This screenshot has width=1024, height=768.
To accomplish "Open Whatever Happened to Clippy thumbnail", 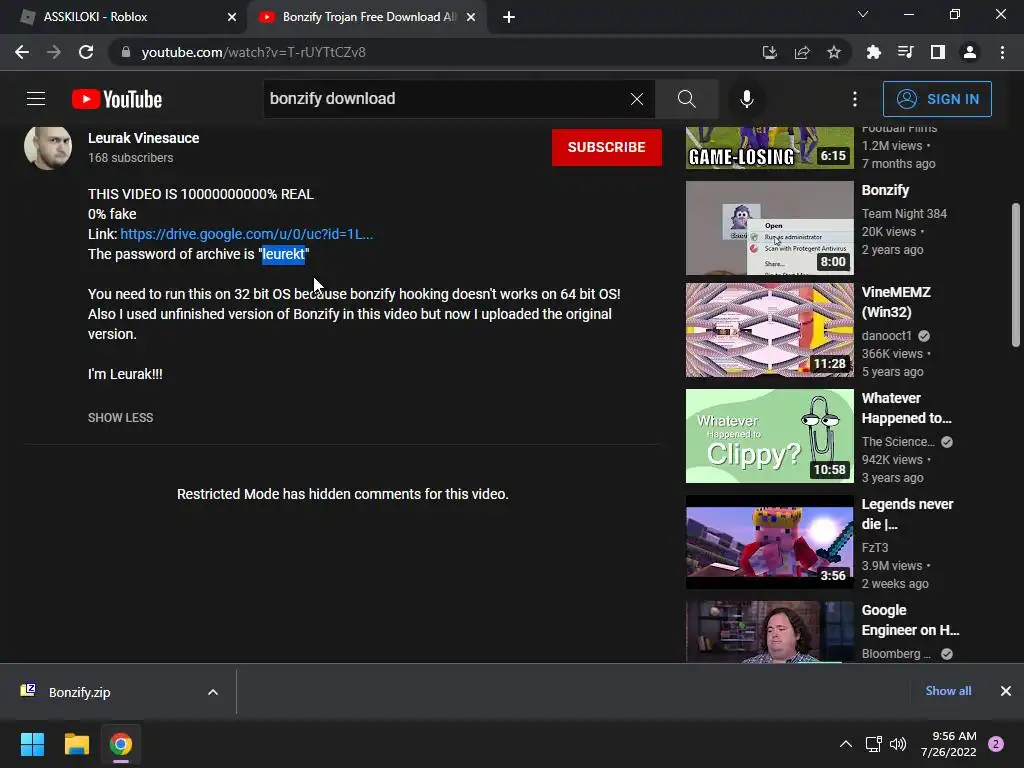I will pos(769,436).
